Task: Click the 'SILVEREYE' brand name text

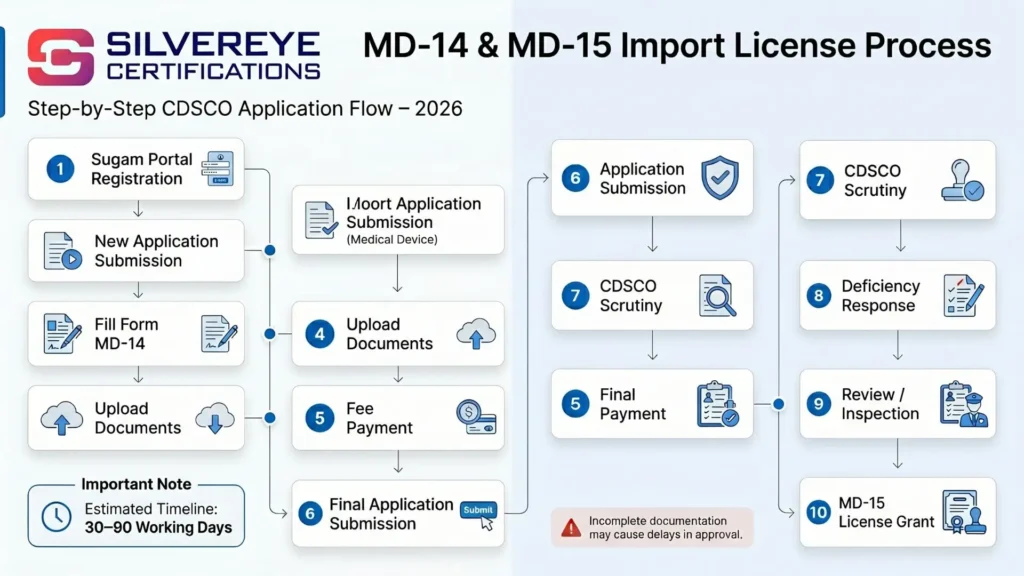Action: click(213, 45)
